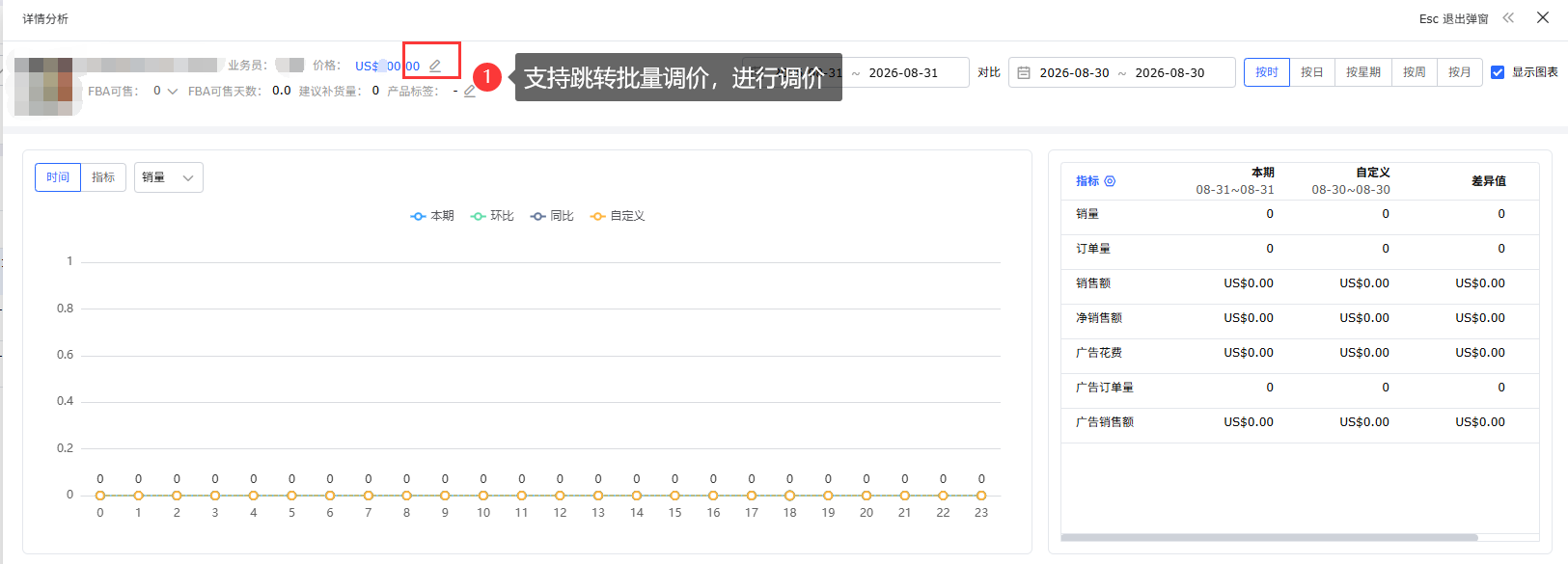
Task: Select the 广告销售额 row label
Action: (x=1105, y=422)
